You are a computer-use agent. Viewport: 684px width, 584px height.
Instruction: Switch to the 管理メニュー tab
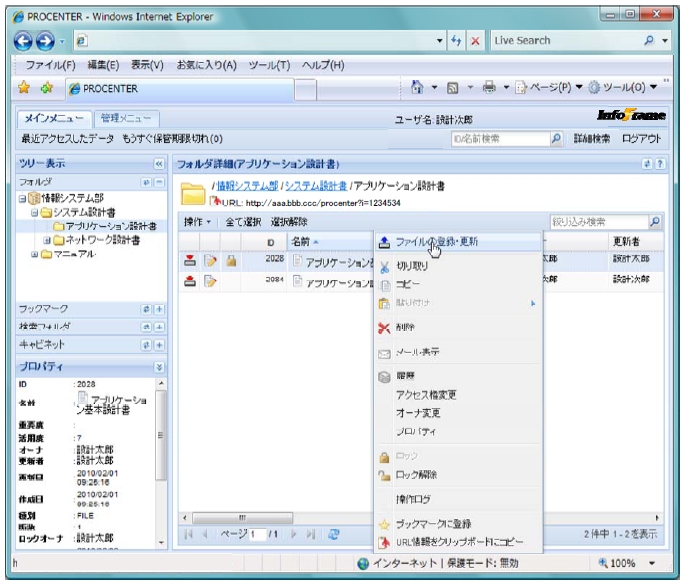126,118
